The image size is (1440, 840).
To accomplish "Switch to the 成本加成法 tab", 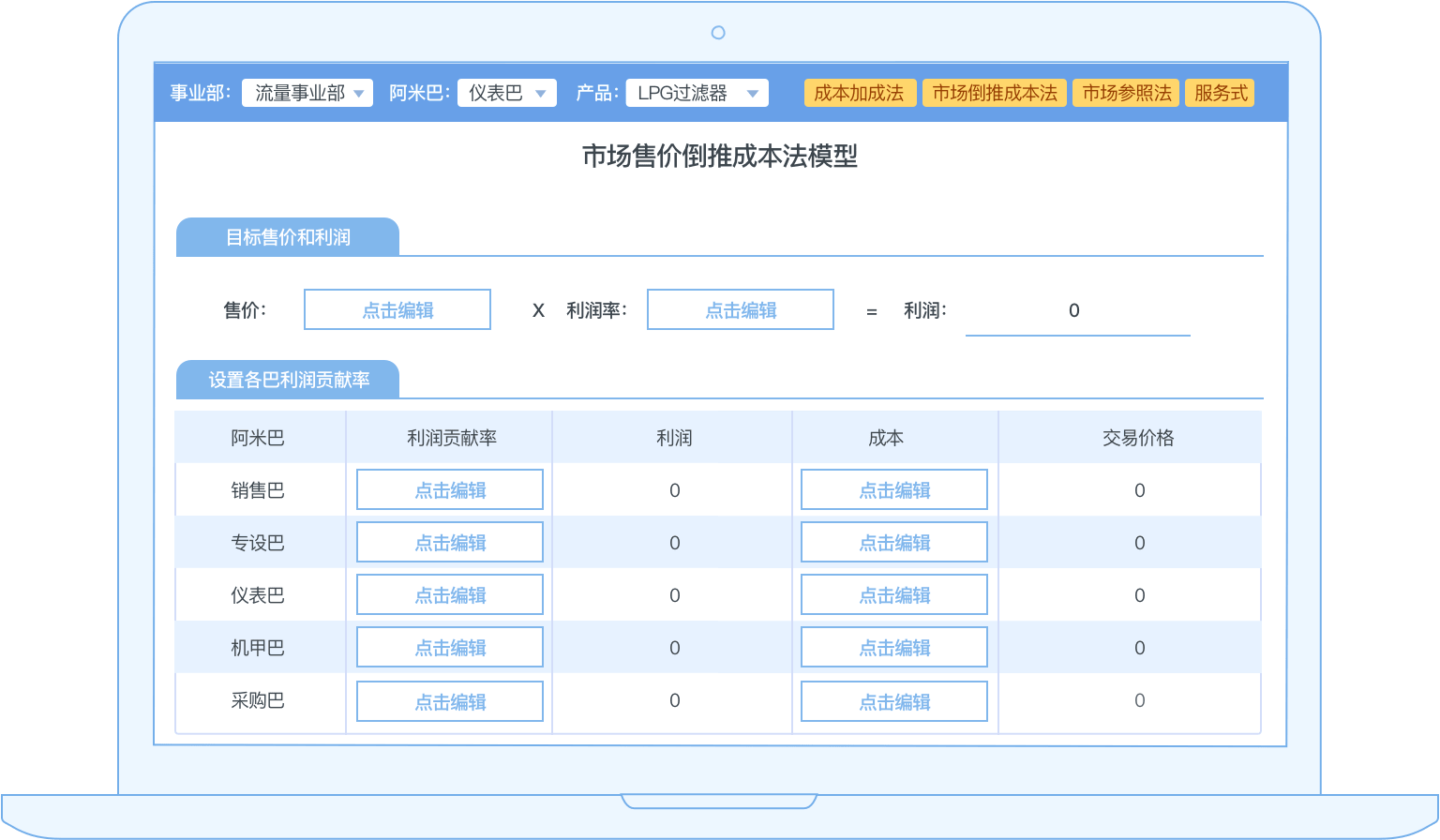I will pyautogui.click(x=859, y=93).
